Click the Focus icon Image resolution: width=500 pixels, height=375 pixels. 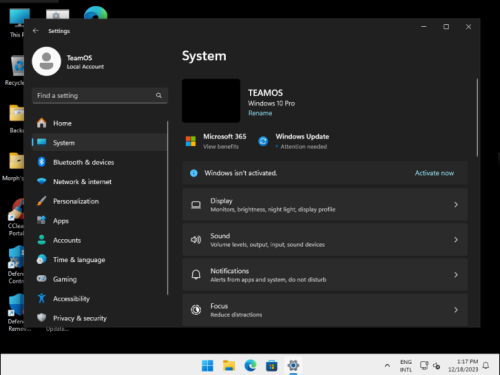[196, 310]
